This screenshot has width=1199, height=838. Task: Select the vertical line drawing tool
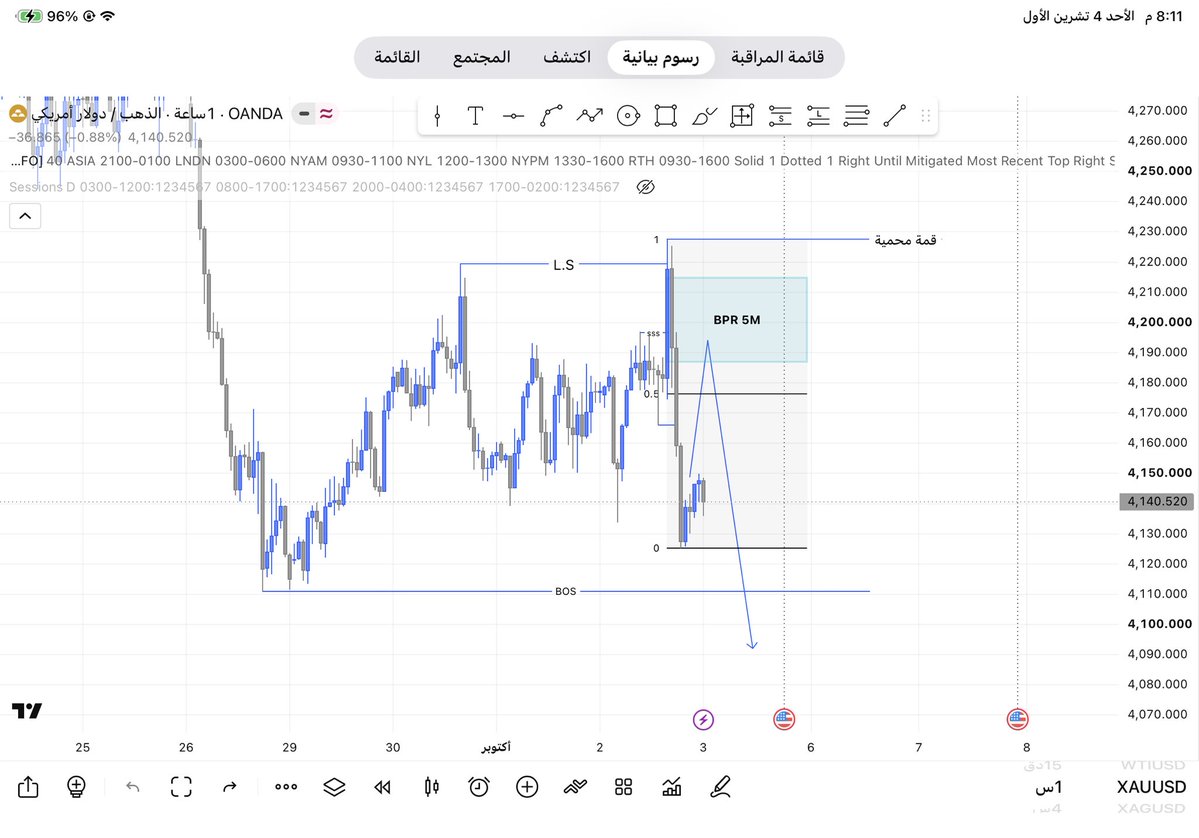point(437,116)
